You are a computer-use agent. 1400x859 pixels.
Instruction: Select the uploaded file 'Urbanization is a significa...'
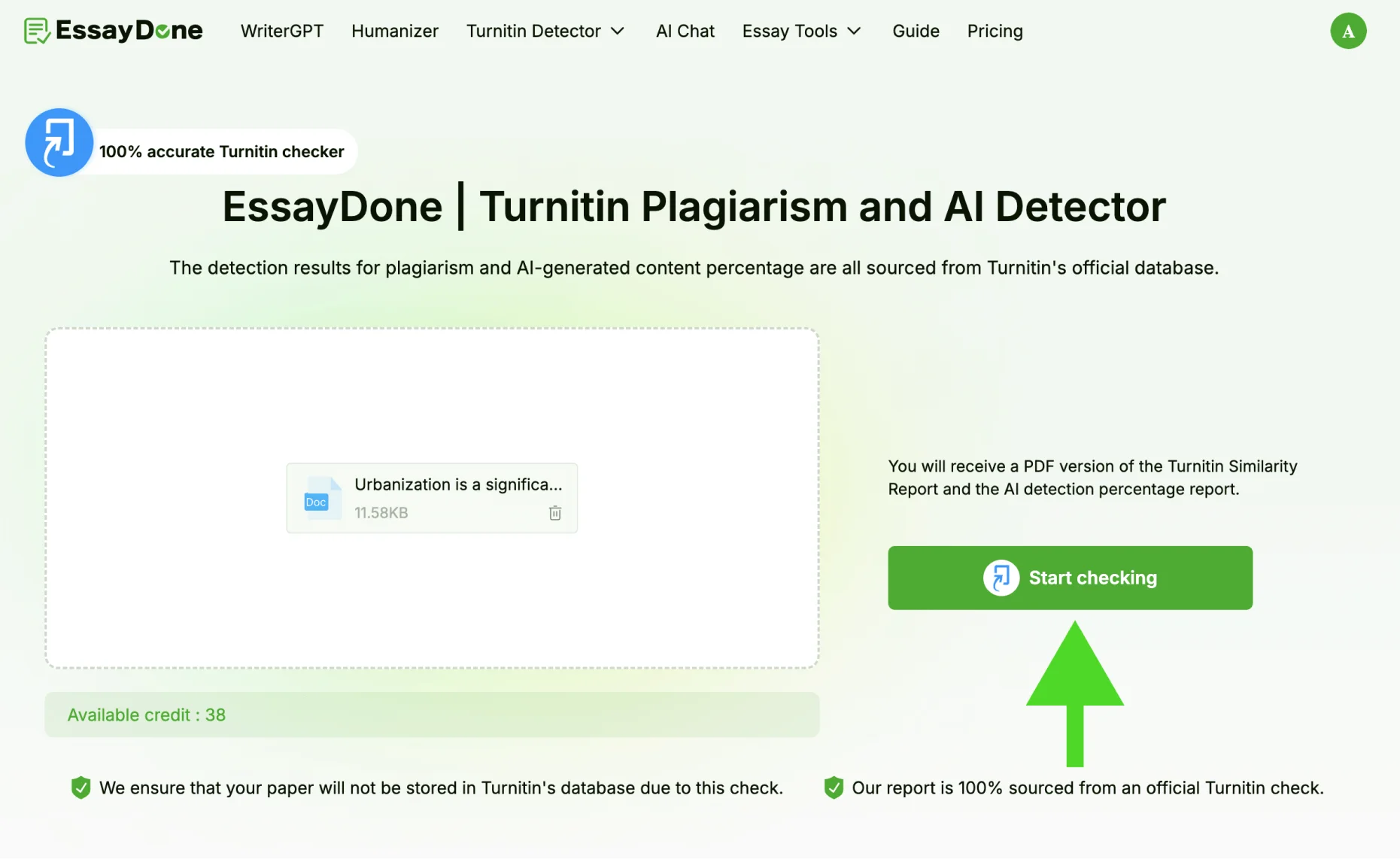coord(432,498)
